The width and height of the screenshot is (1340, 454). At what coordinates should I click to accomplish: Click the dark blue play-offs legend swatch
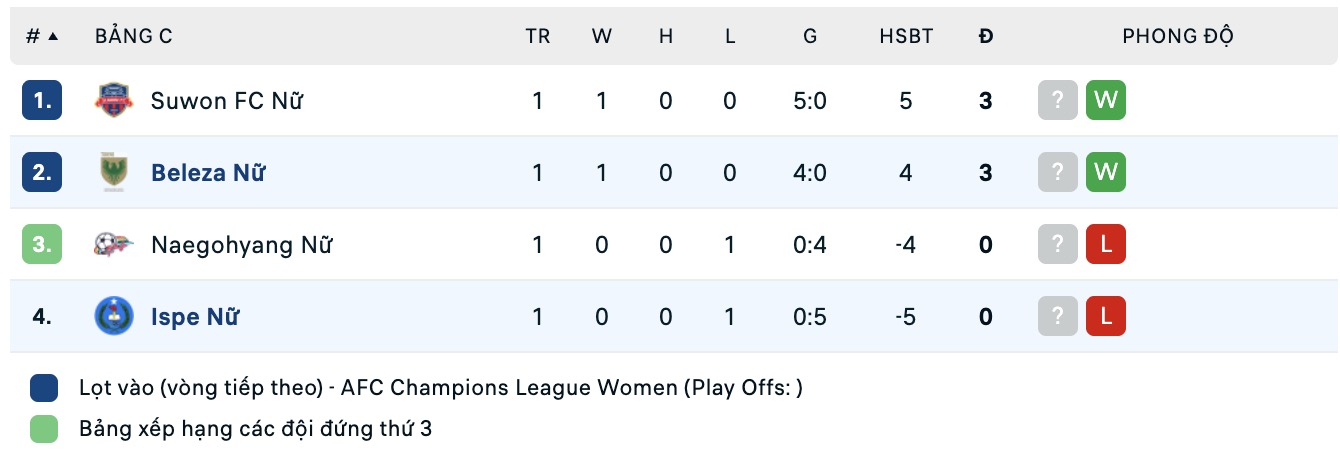[44, 388]
